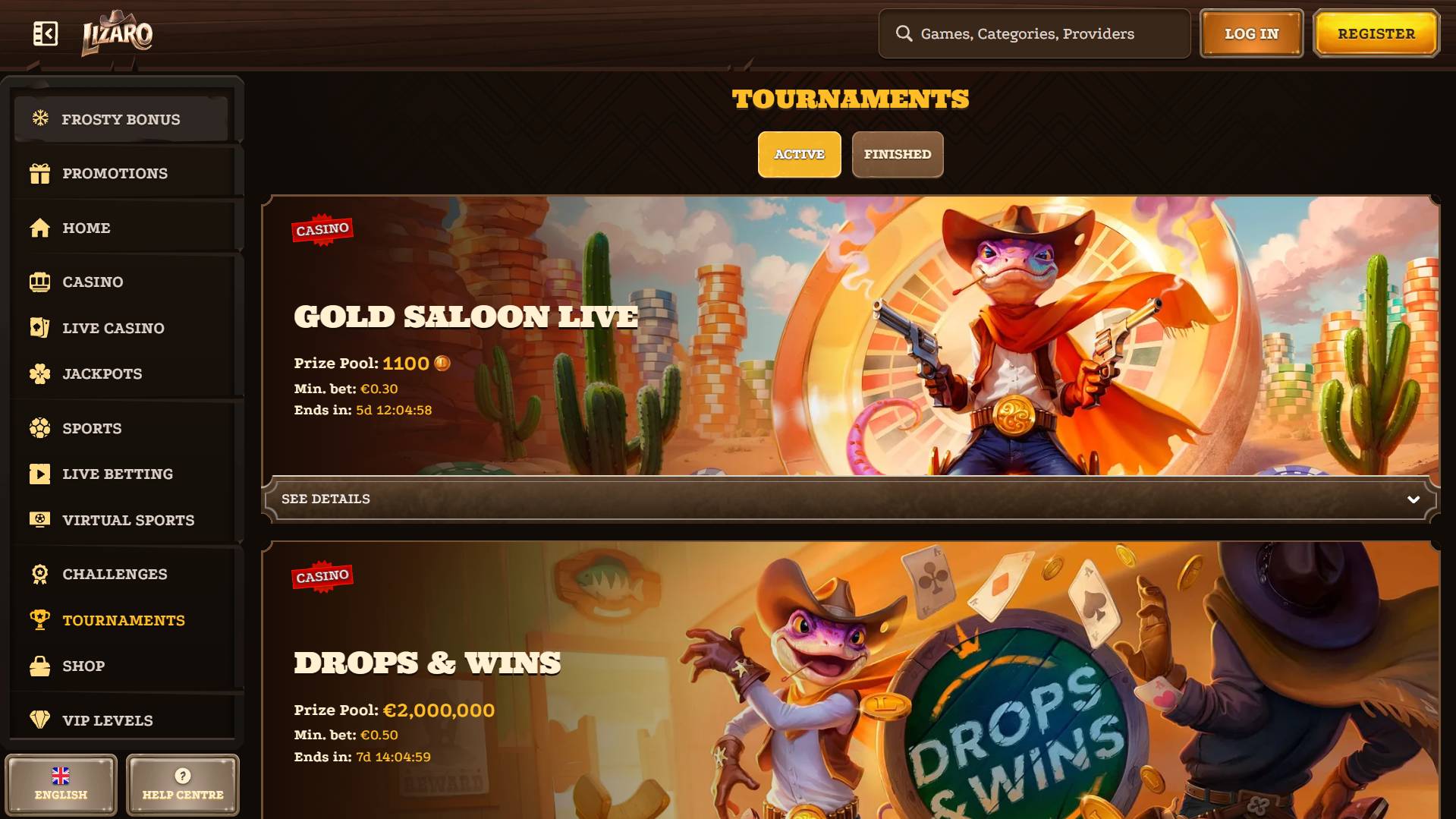
Task: Open Sports via the soccer ball icon
Action: click(39, 428)
